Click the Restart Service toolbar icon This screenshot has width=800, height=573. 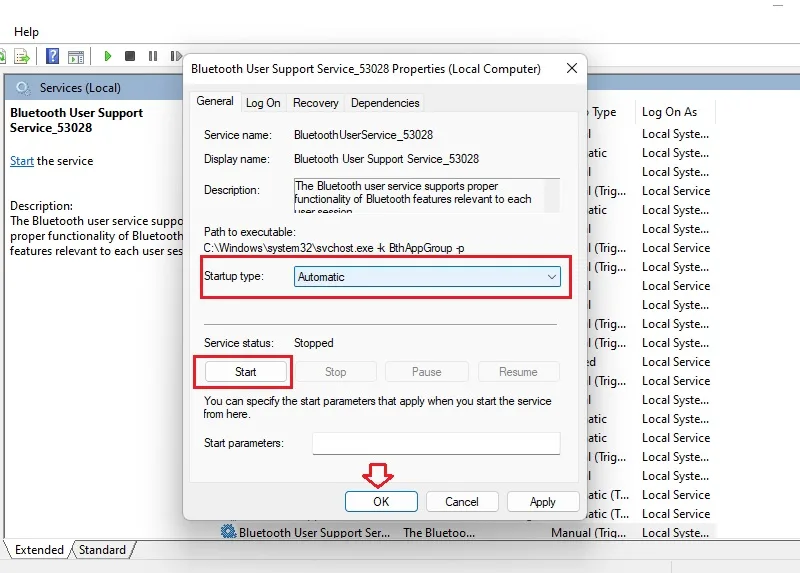pos(176,56)
